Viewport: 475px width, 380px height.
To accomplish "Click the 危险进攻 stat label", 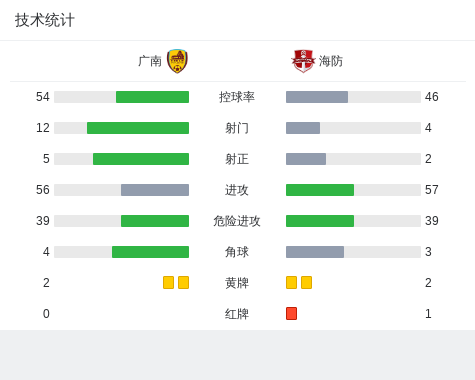I will [237, 221].
